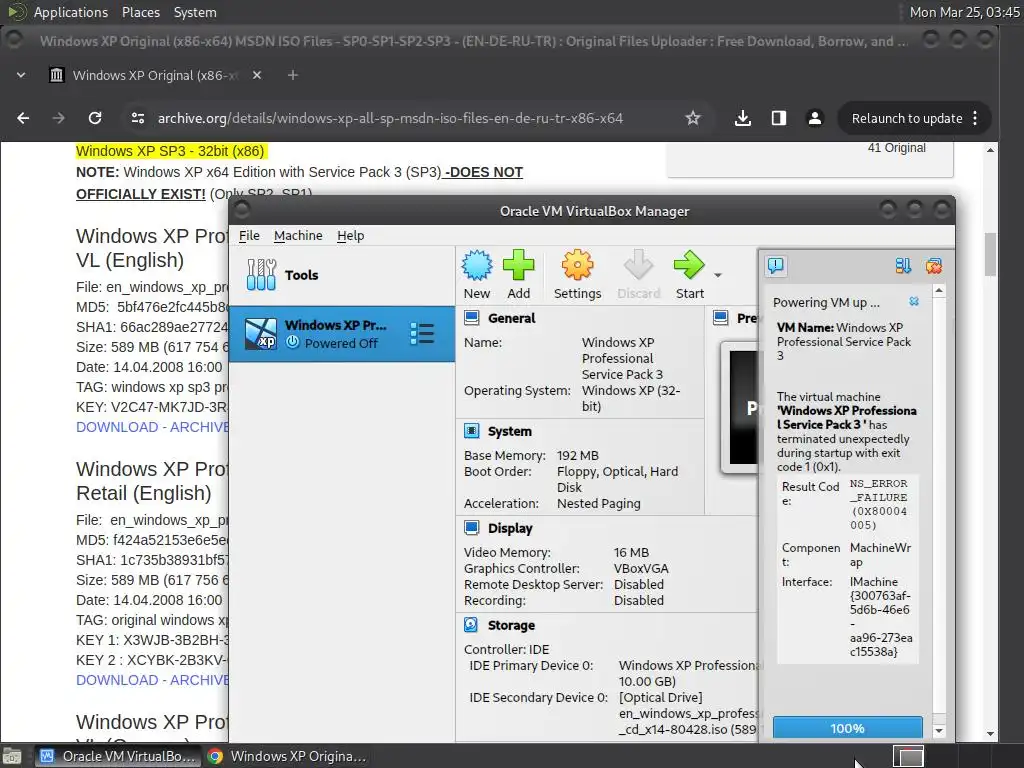Reload the archive.org page

point(95,118)
